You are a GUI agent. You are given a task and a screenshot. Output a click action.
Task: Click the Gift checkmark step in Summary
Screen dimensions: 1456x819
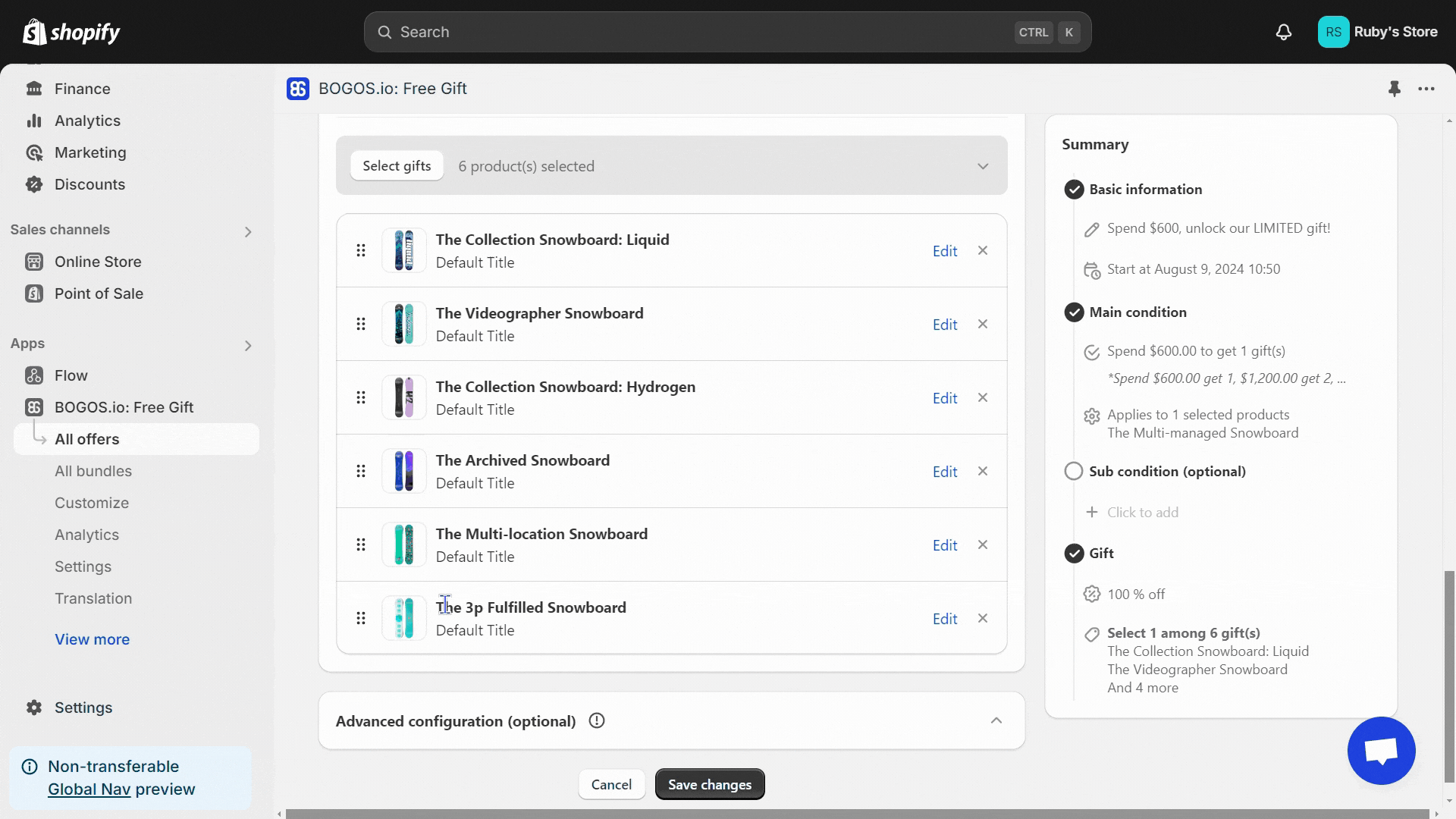1073,554
